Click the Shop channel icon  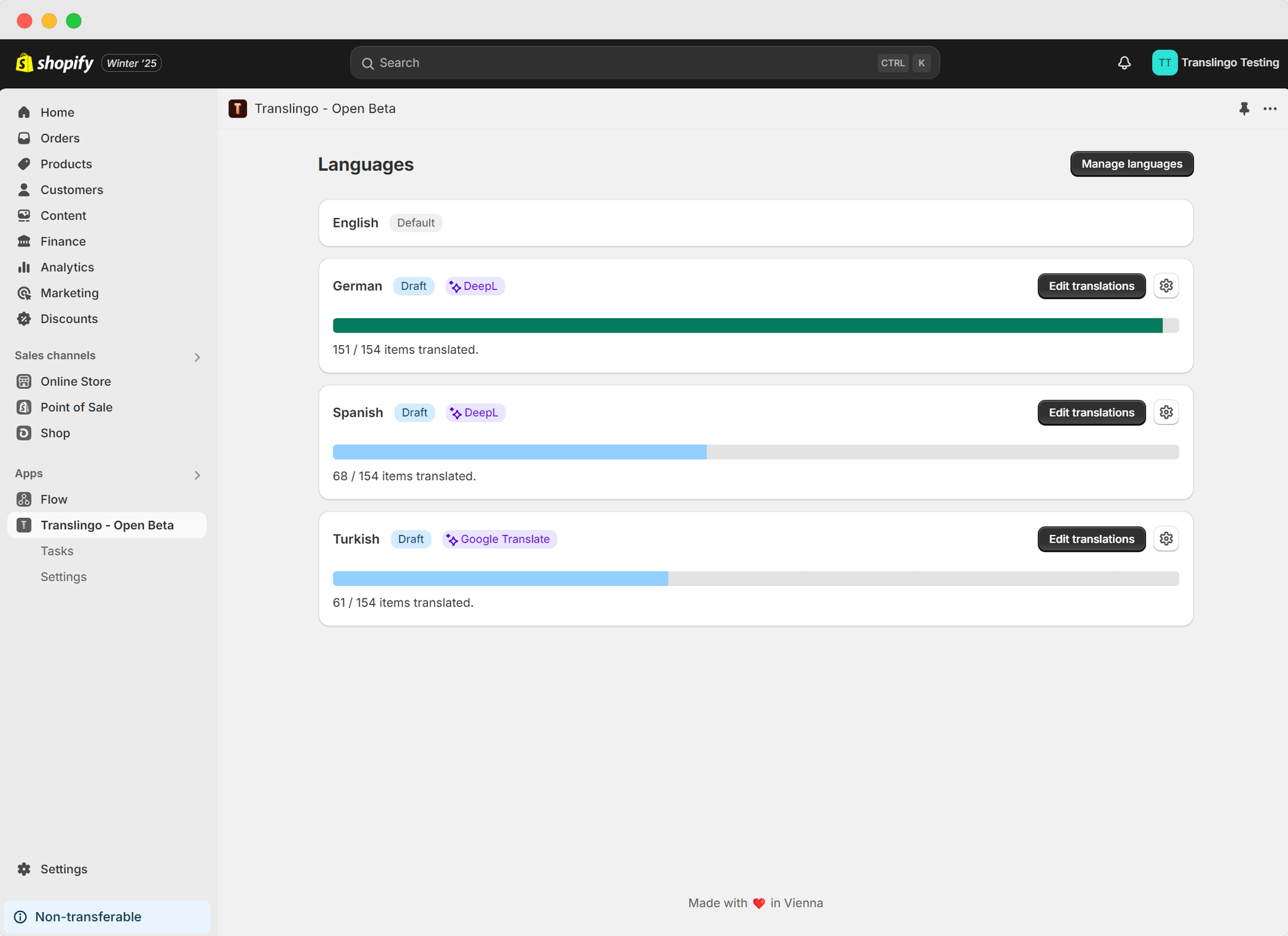[x=24, y=433]
